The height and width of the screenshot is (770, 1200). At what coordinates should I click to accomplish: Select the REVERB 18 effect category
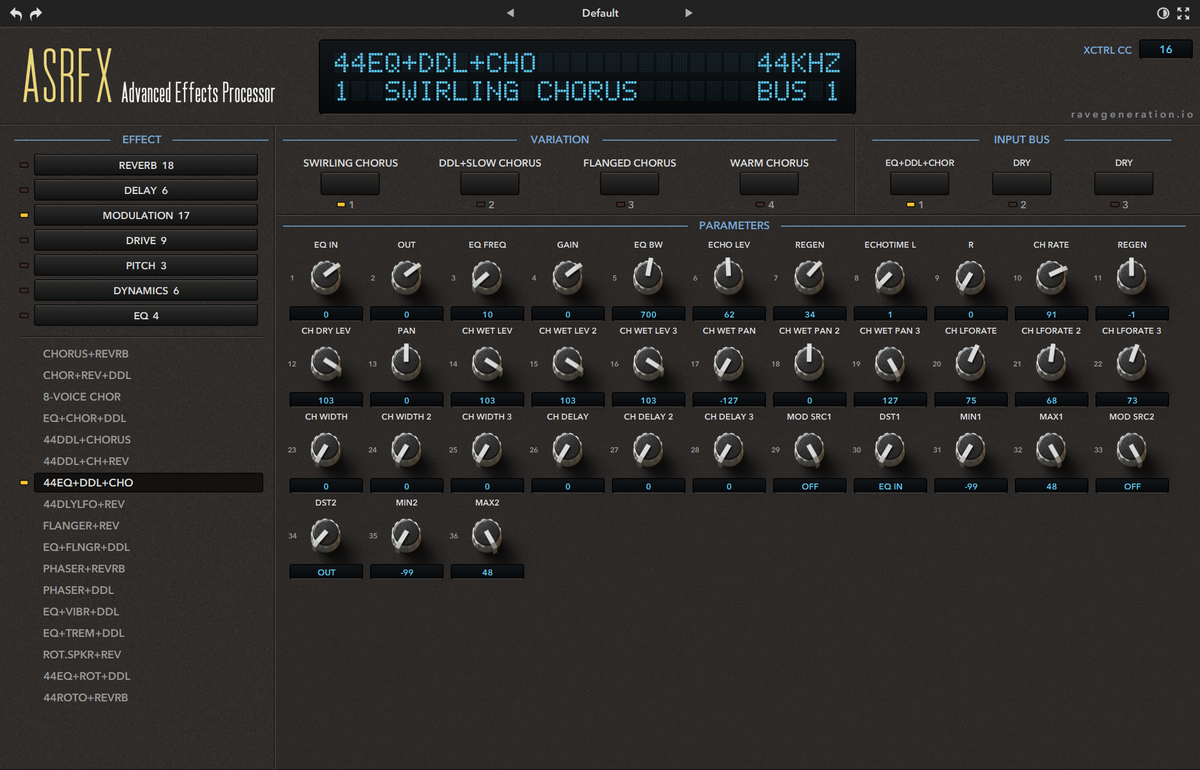146,165
